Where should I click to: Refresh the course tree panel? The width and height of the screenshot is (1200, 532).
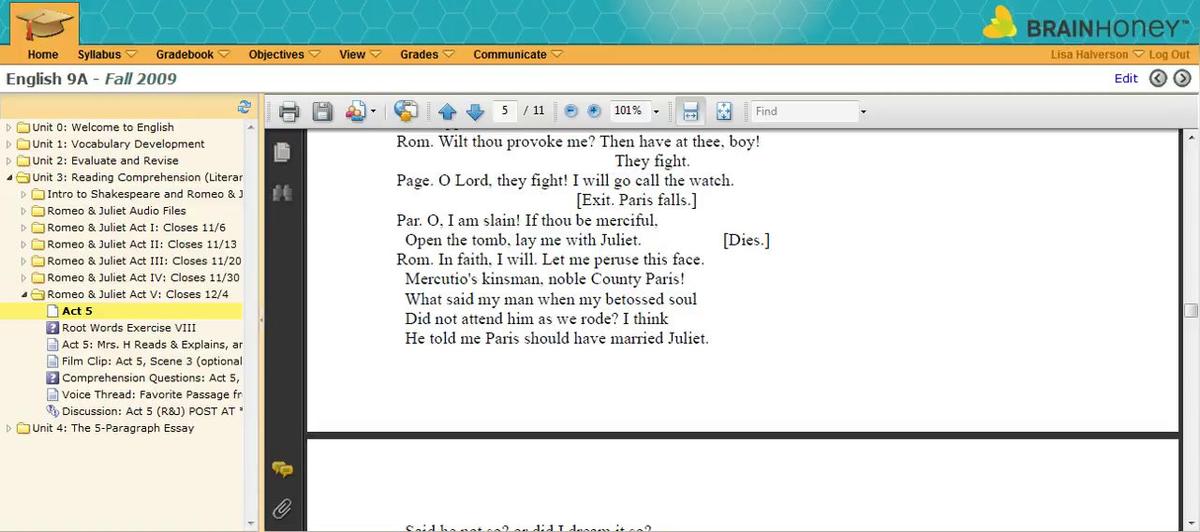pos(244,107)
